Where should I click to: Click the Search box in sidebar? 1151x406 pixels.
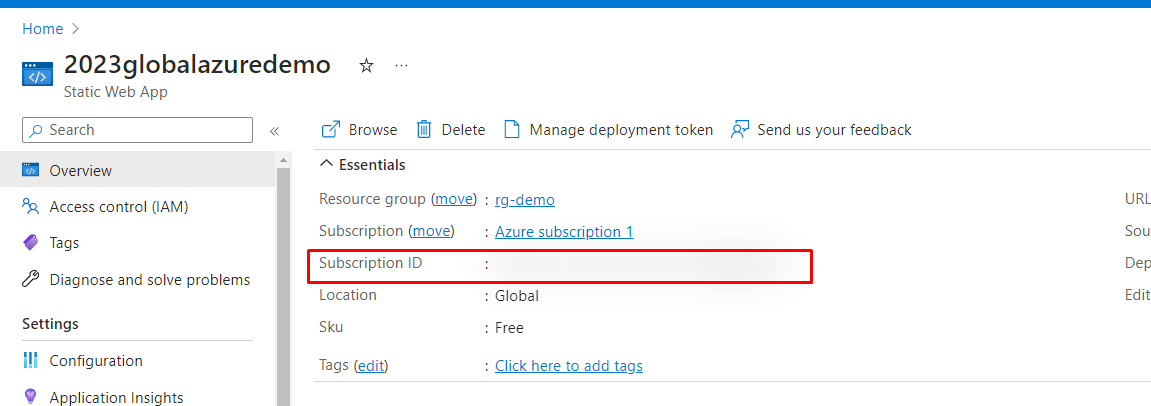pyautogui.click(x=138, y=130)
